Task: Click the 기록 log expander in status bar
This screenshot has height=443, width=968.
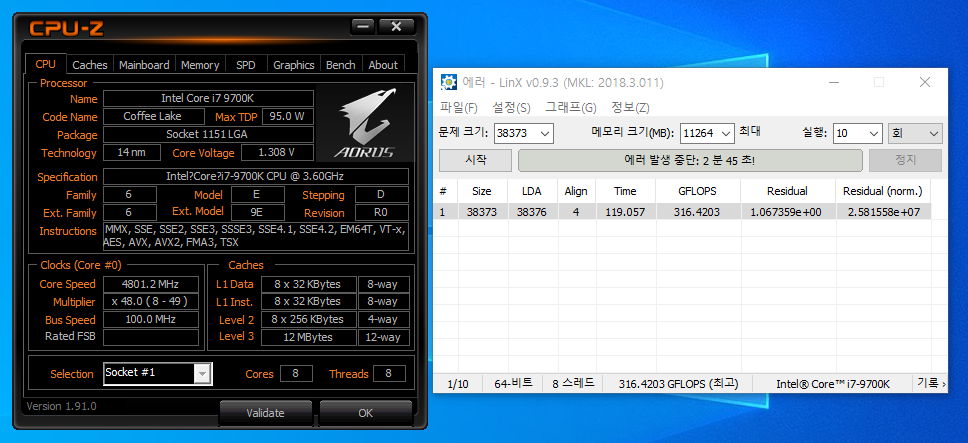Action: tap(931, 383)
